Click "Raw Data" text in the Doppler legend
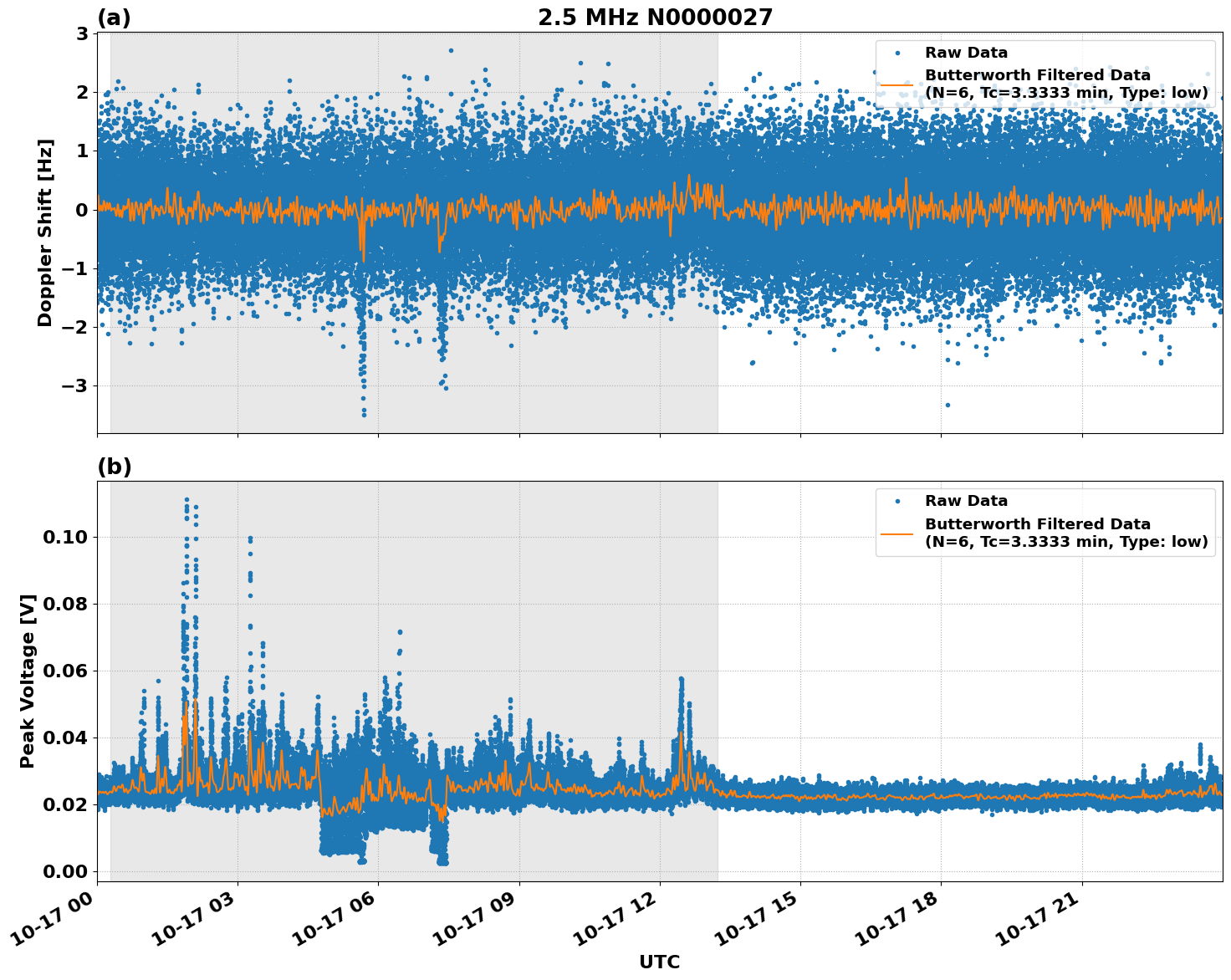Image resolution: width=1231 pixels, height=980 pixels. pos(966,53)
